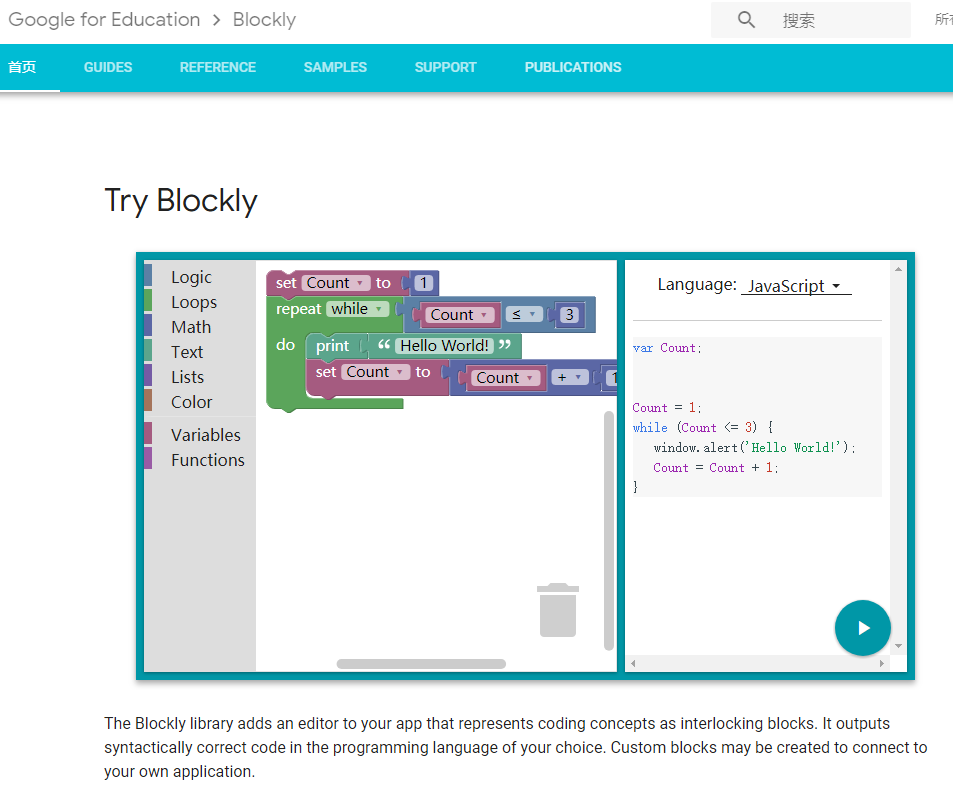
Task: Open the while mode dropdown in repeat block
Action: [357, 309]
